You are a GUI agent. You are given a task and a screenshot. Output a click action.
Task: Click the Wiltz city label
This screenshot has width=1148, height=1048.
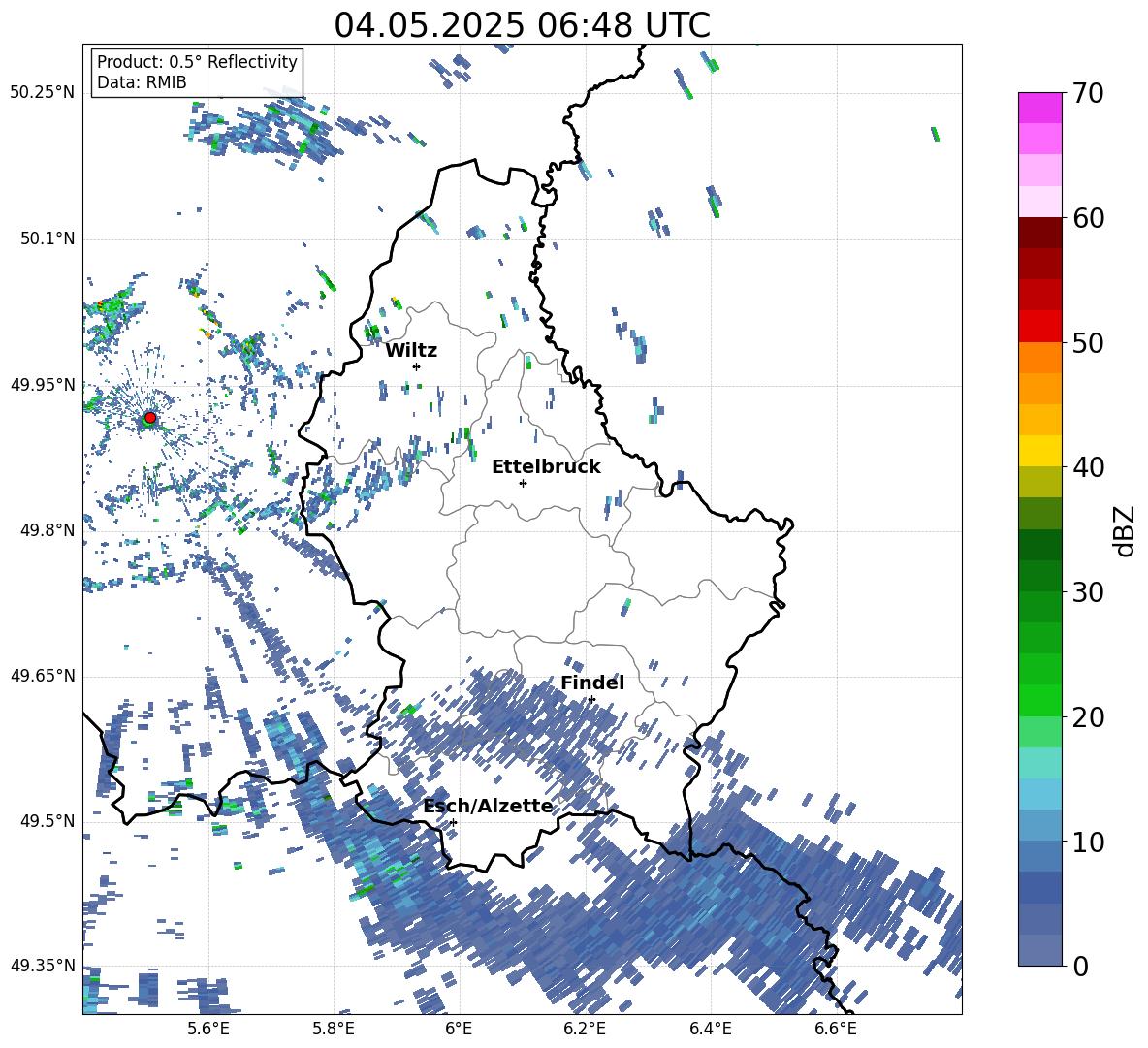411,351
